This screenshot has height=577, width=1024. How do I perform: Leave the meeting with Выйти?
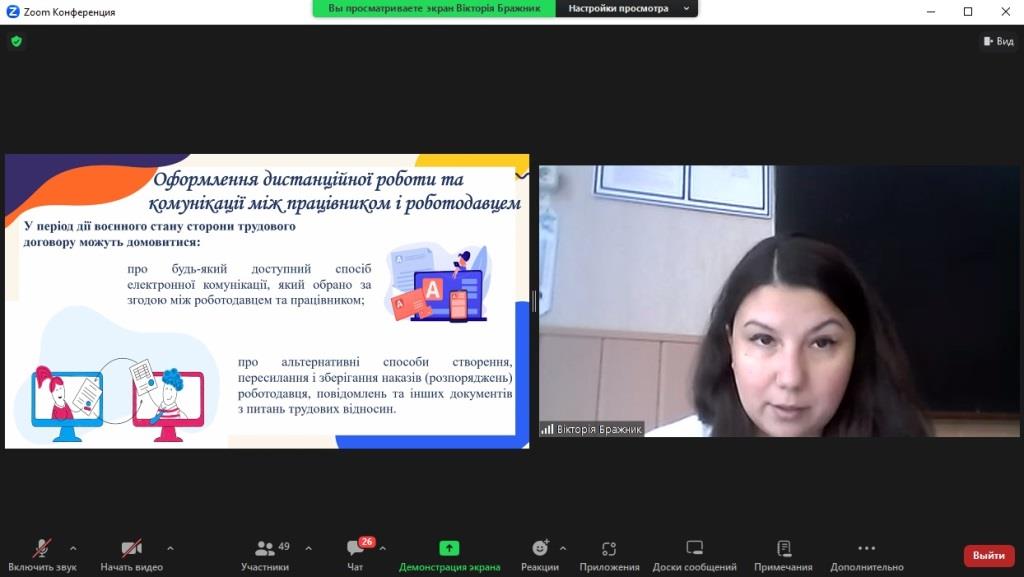click(989, 555)
